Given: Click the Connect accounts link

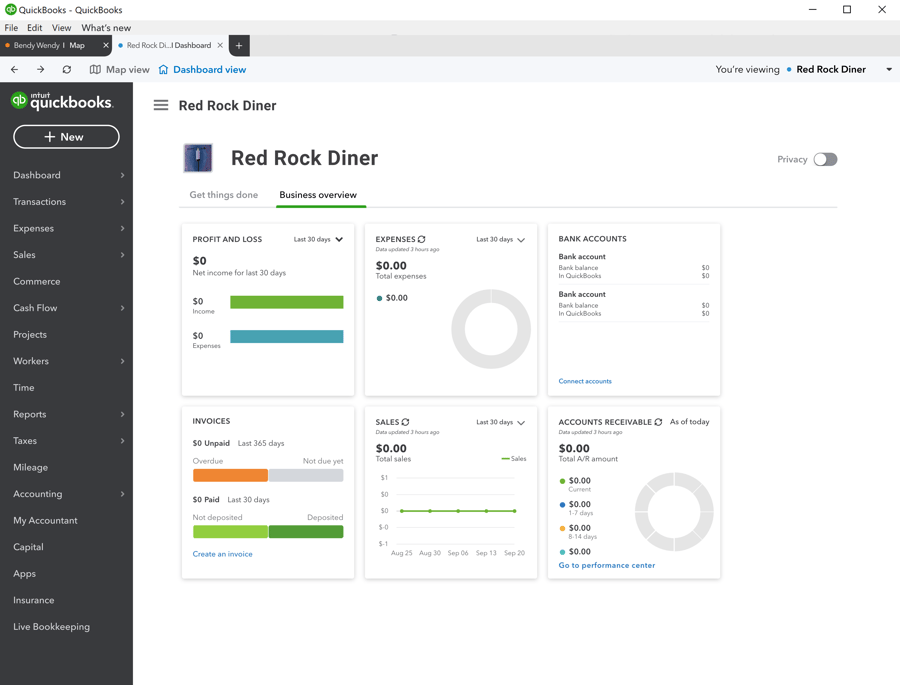Looking at the screenshot, I should click(x=585, y=381).
